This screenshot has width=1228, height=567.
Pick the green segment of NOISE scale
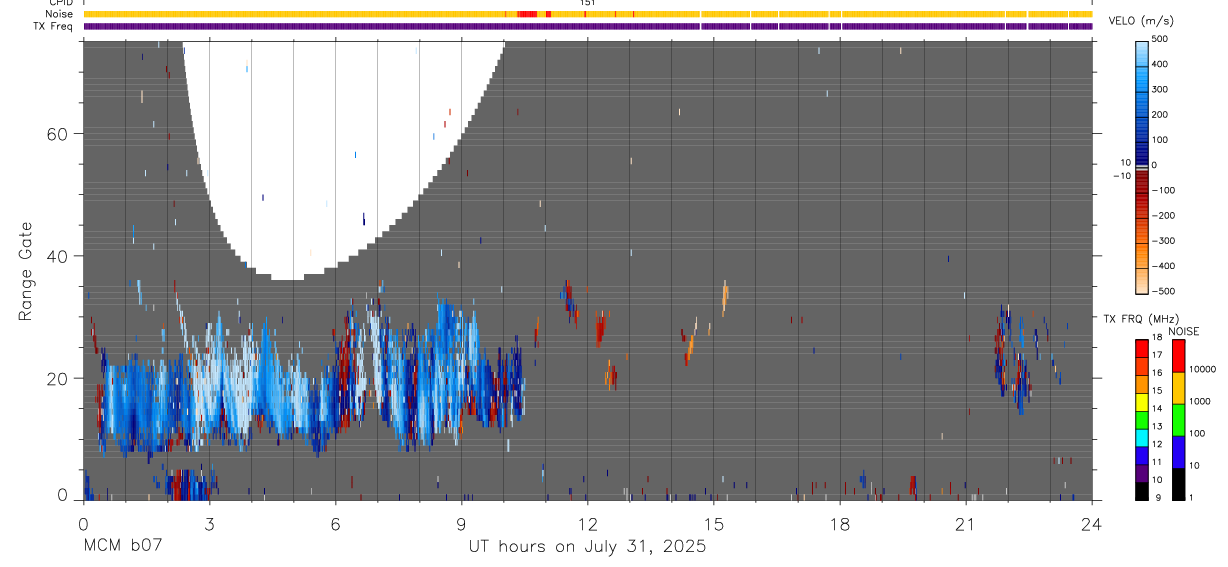[x=1178, y=420]
